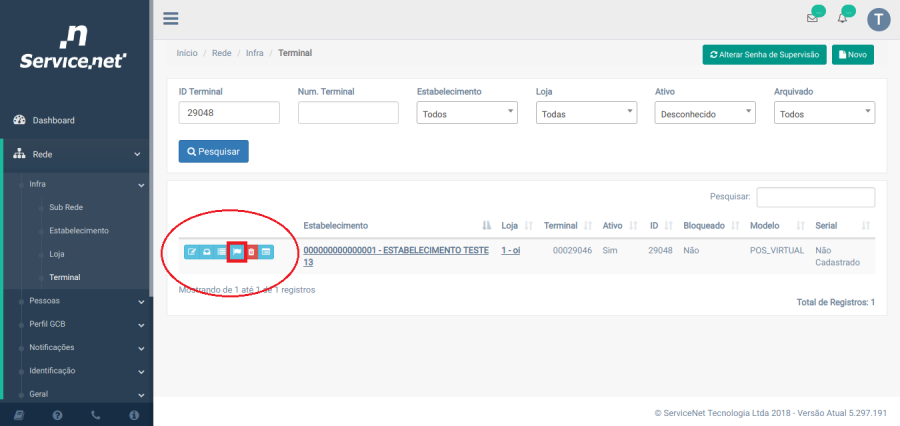
Task: Click the pencil edit icon in the row
Action: coord(192,252)
